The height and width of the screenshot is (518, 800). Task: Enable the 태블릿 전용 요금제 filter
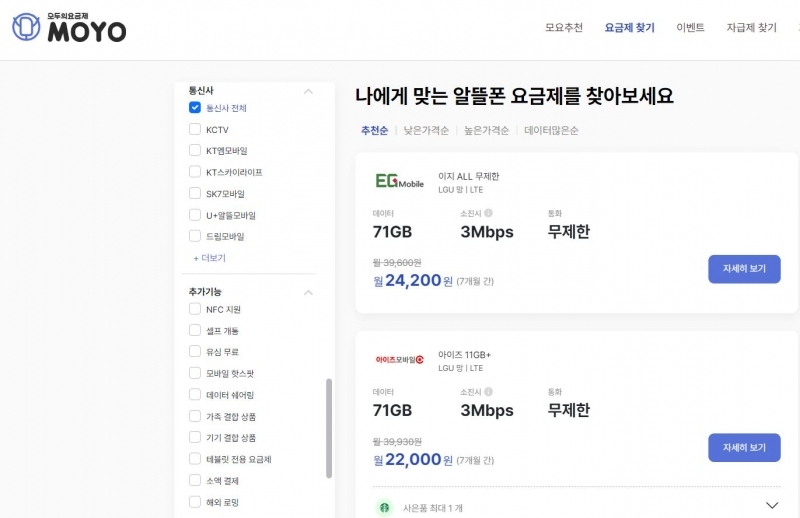pos(194,459)
